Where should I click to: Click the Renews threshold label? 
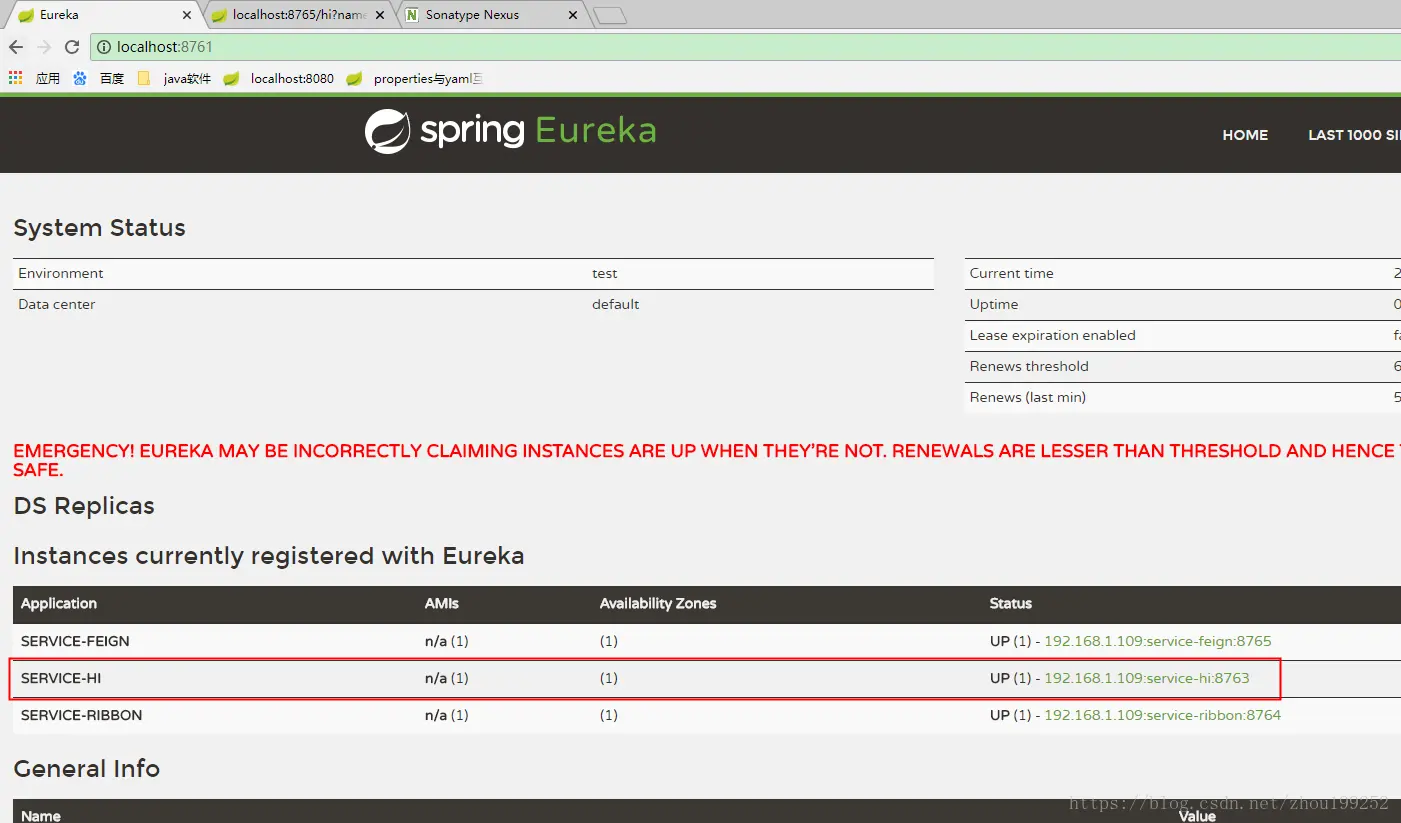click(1029, 366)
